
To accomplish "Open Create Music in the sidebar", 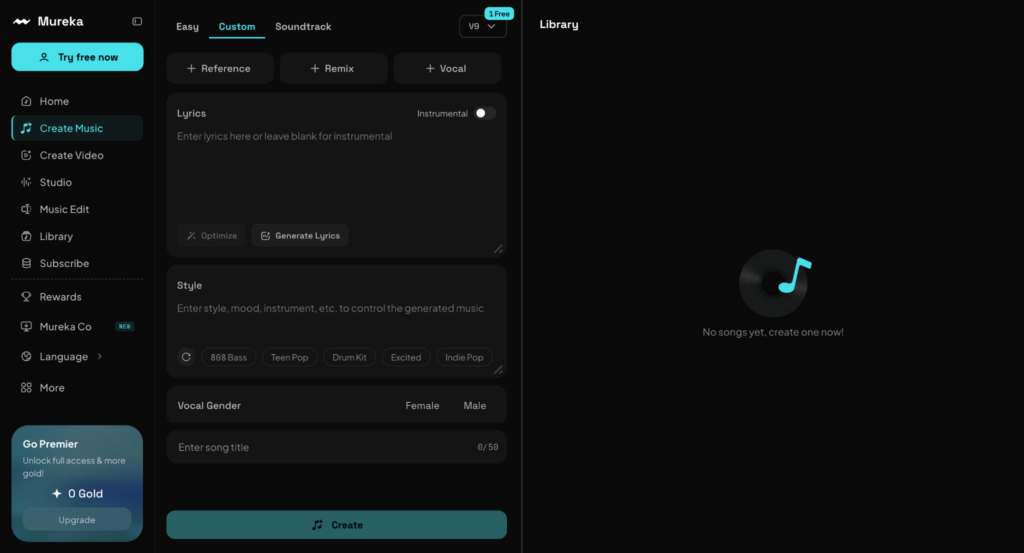I will coord(77,128).
